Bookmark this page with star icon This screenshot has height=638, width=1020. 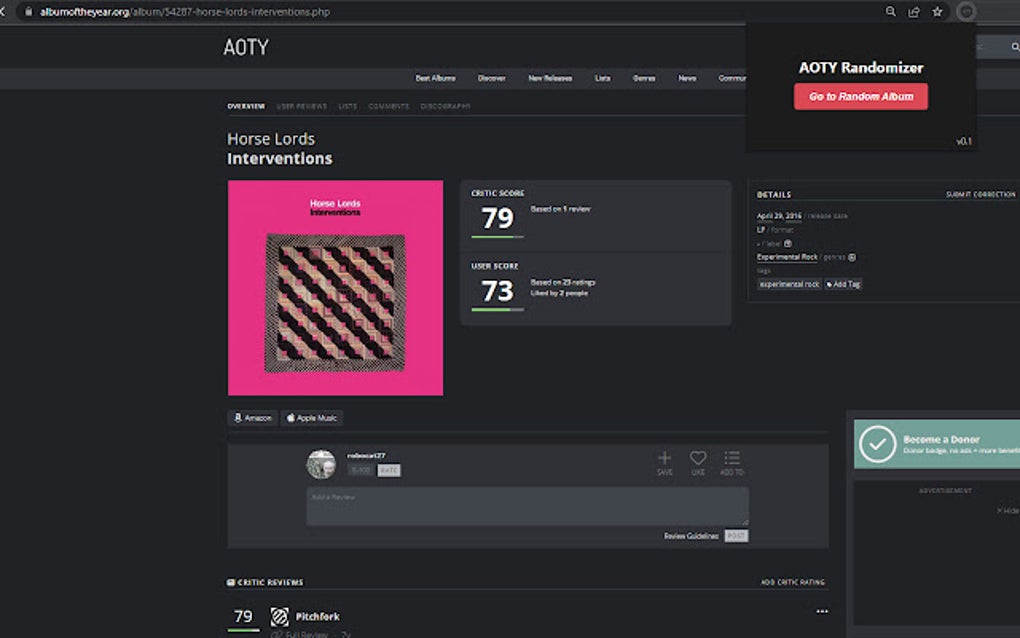click(x=937, y=12)
